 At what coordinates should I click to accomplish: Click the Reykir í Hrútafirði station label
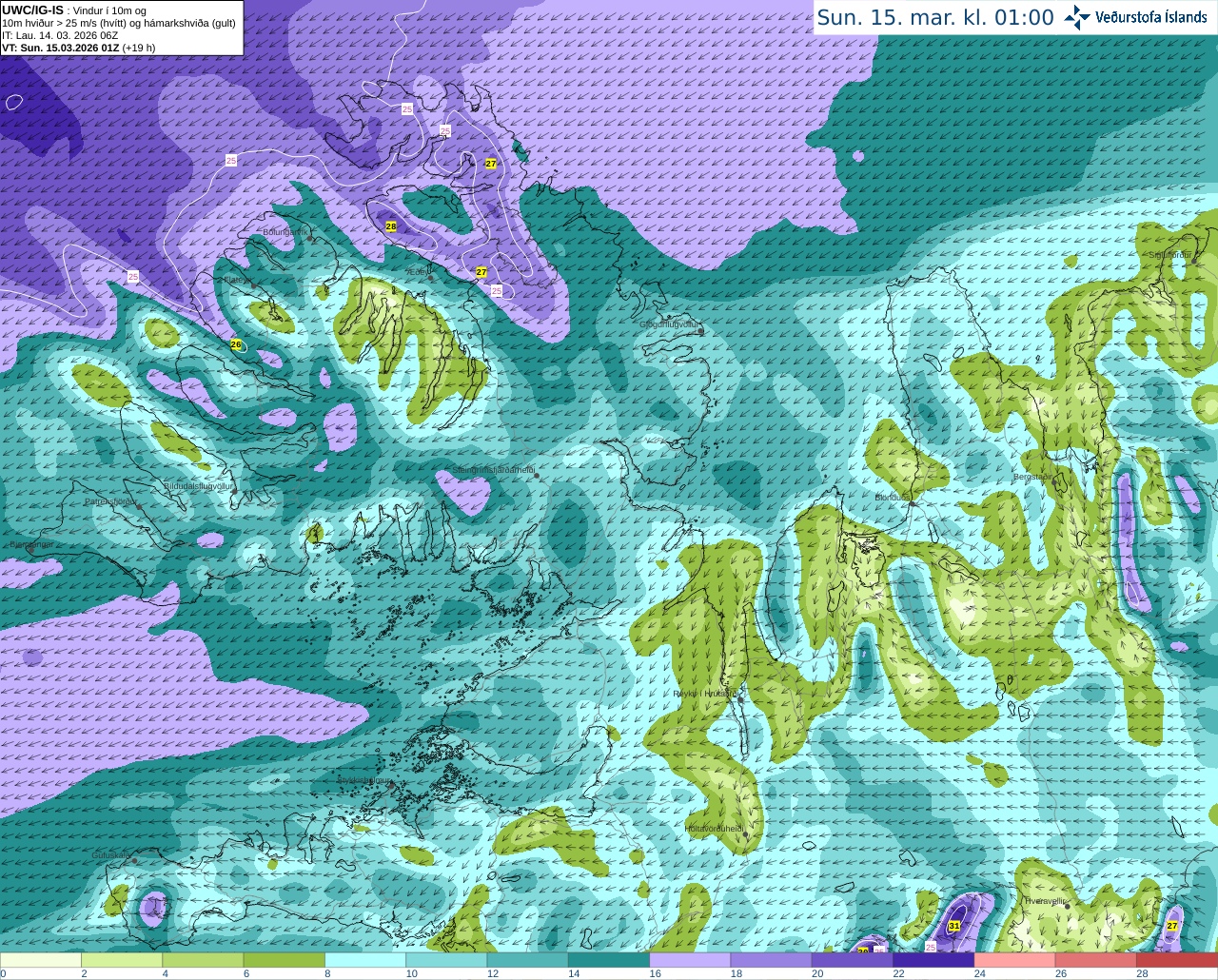(x=705, y=694)
